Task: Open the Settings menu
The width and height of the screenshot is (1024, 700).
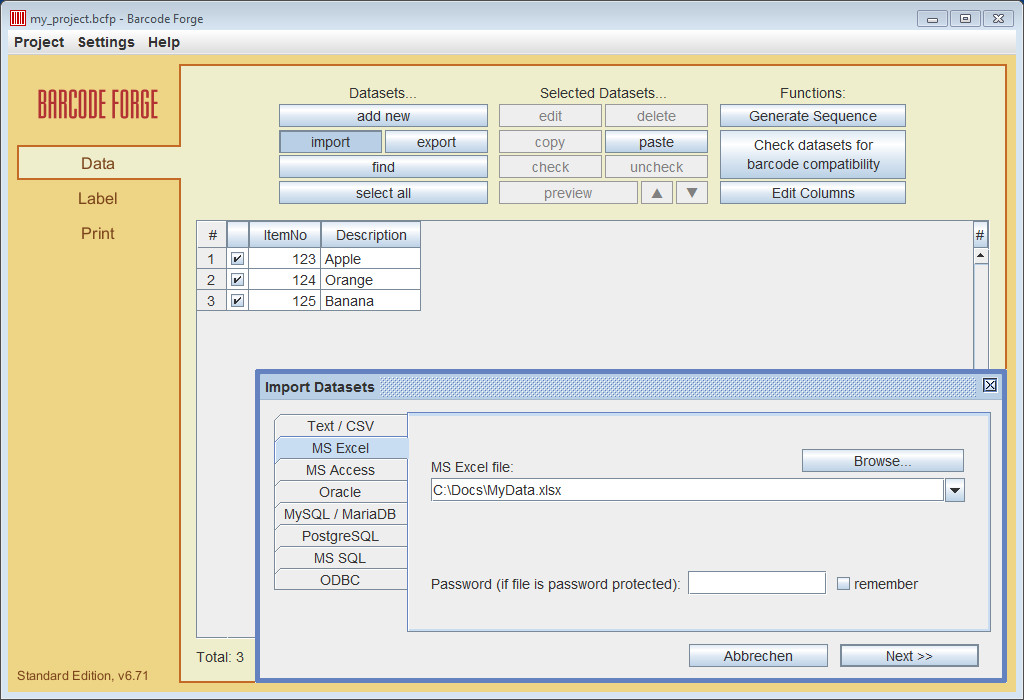Action: [106, 42]
